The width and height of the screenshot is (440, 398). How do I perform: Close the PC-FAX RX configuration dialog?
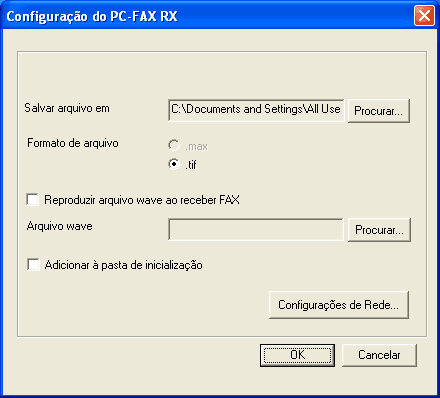(424, 16)
